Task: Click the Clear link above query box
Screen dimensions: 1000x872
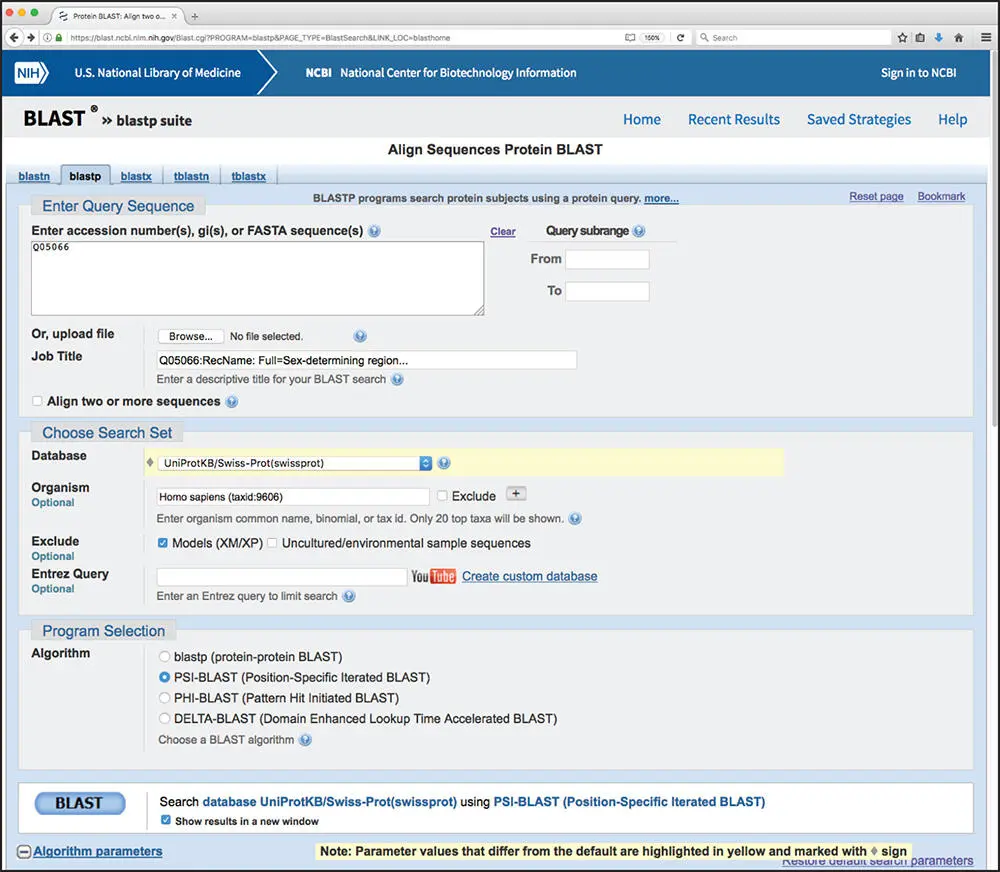Action: pyautogui.click(x=503, y=232)
